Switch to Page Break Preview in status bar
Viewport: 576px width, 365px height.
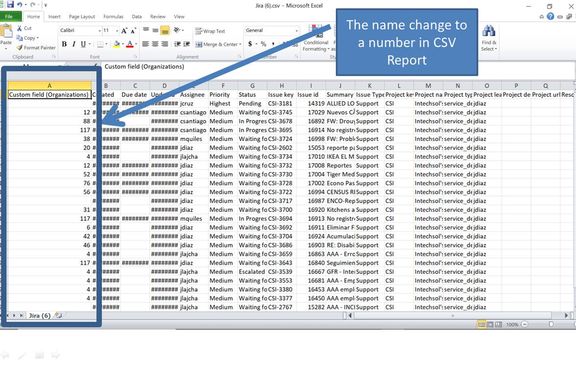click(498, 325)
